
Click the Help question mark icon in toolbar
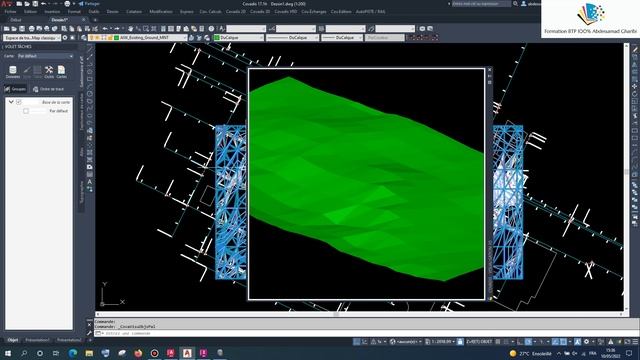(x=211, y=29)
